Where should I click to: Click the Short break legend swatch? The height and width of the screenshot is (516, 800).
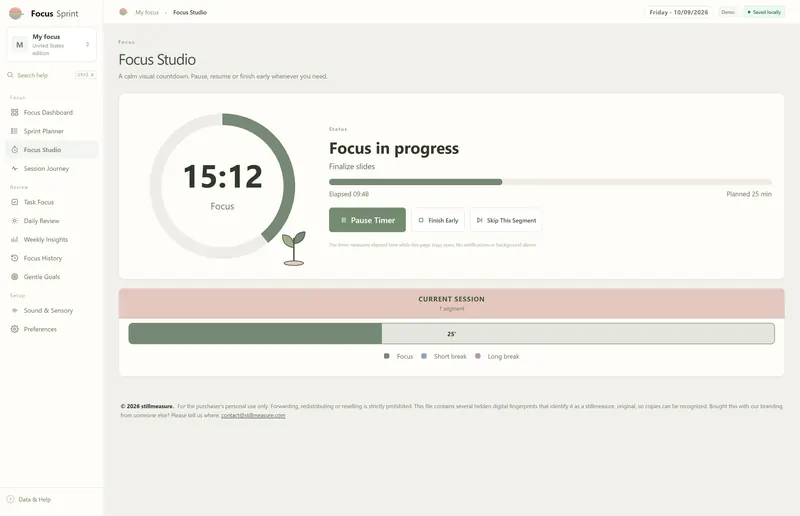pyautogui.click(x=424, y=356)
